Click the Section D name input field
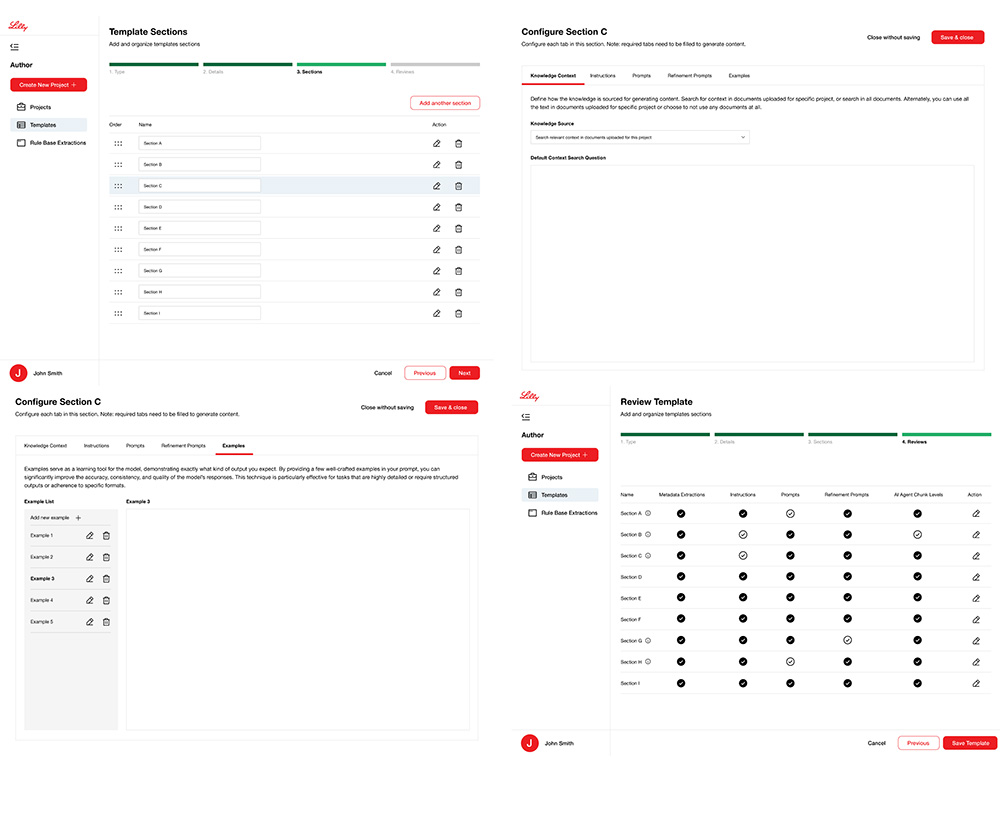This screenshot has height=818, width=1000. point(199,207)
